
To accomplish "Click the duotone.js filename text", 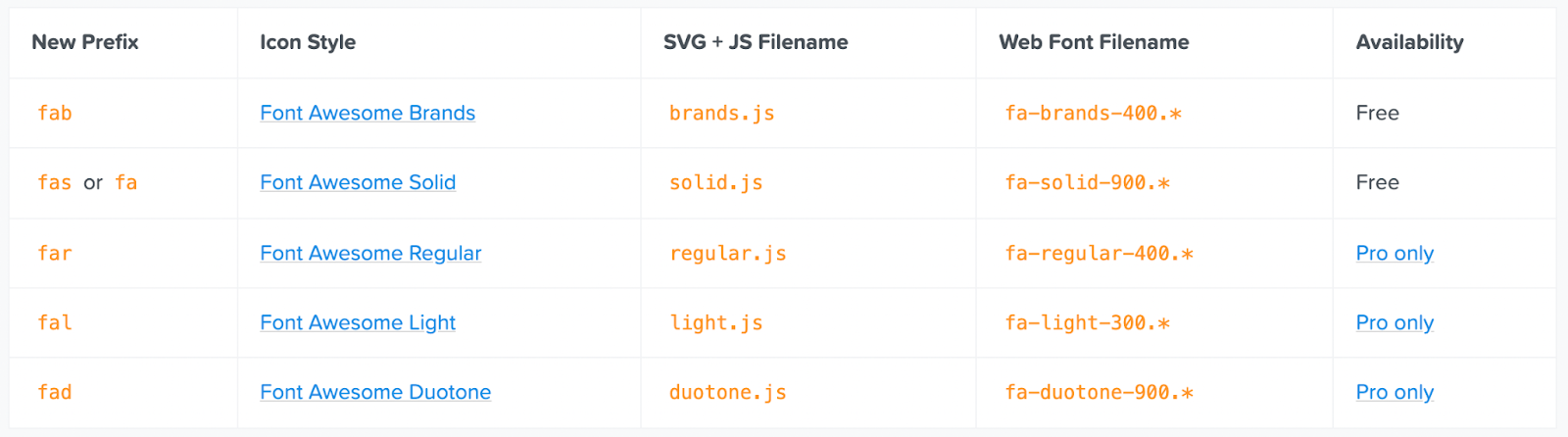I will point(727,392).
